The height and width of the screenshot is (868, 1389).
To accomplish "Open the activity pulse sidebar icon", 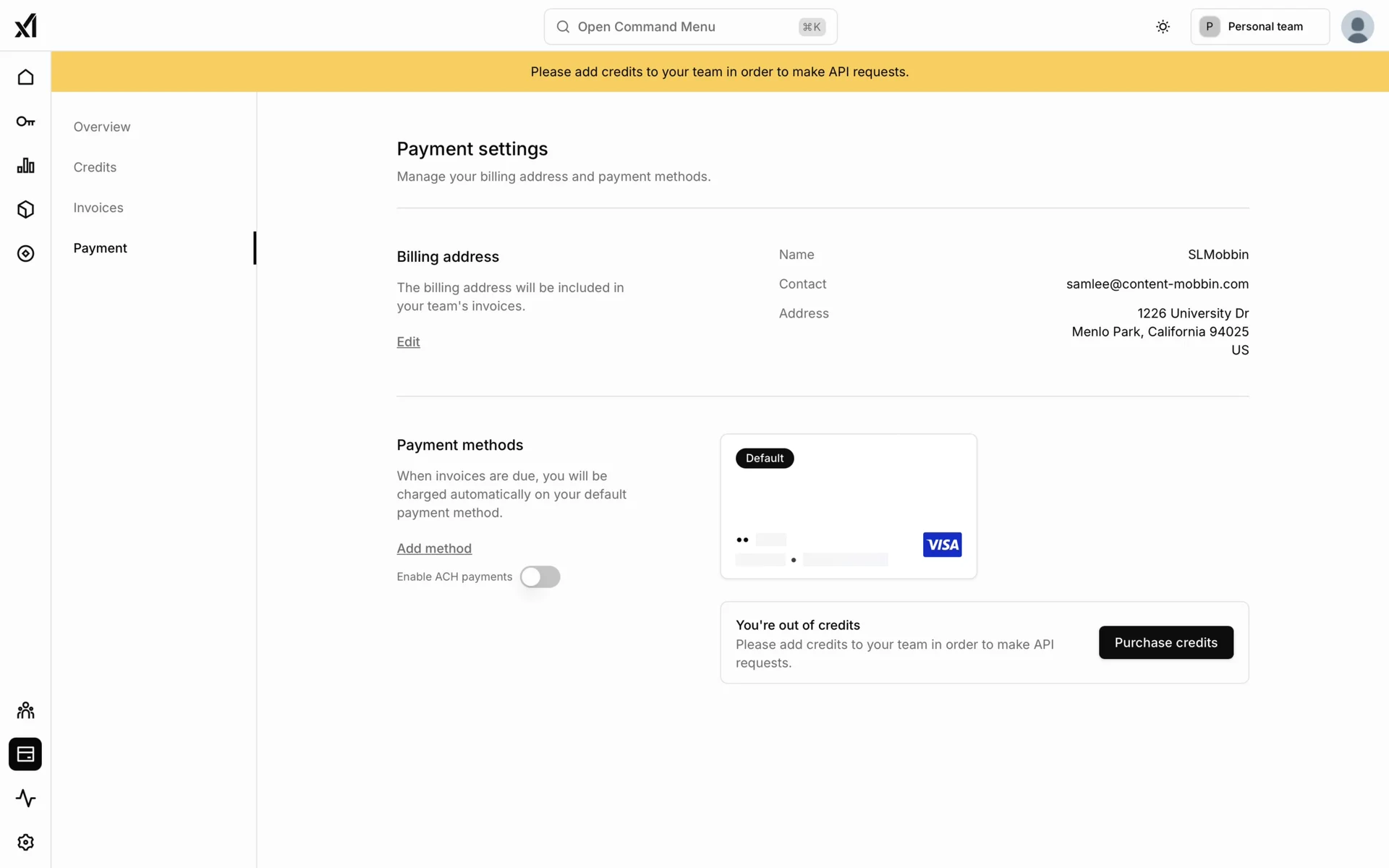I will click(25, 799).
